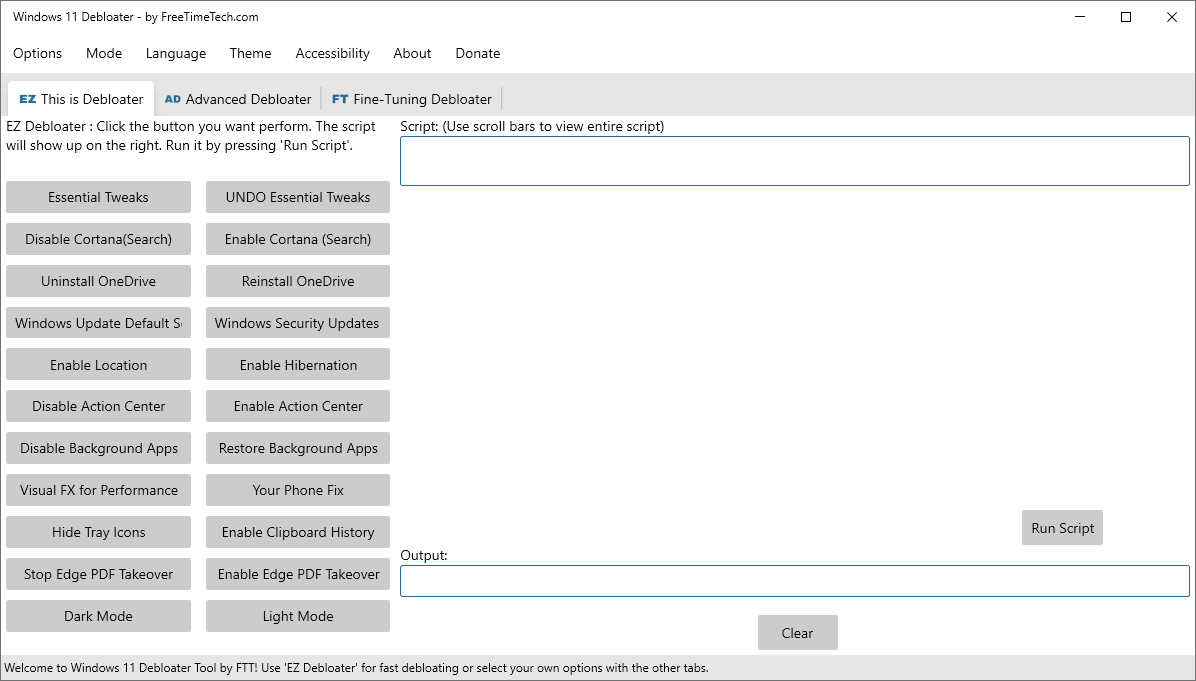Screen dimensions: 1196x681
Task: Choose Visual FX for Performance
Action: coord(98,490)
